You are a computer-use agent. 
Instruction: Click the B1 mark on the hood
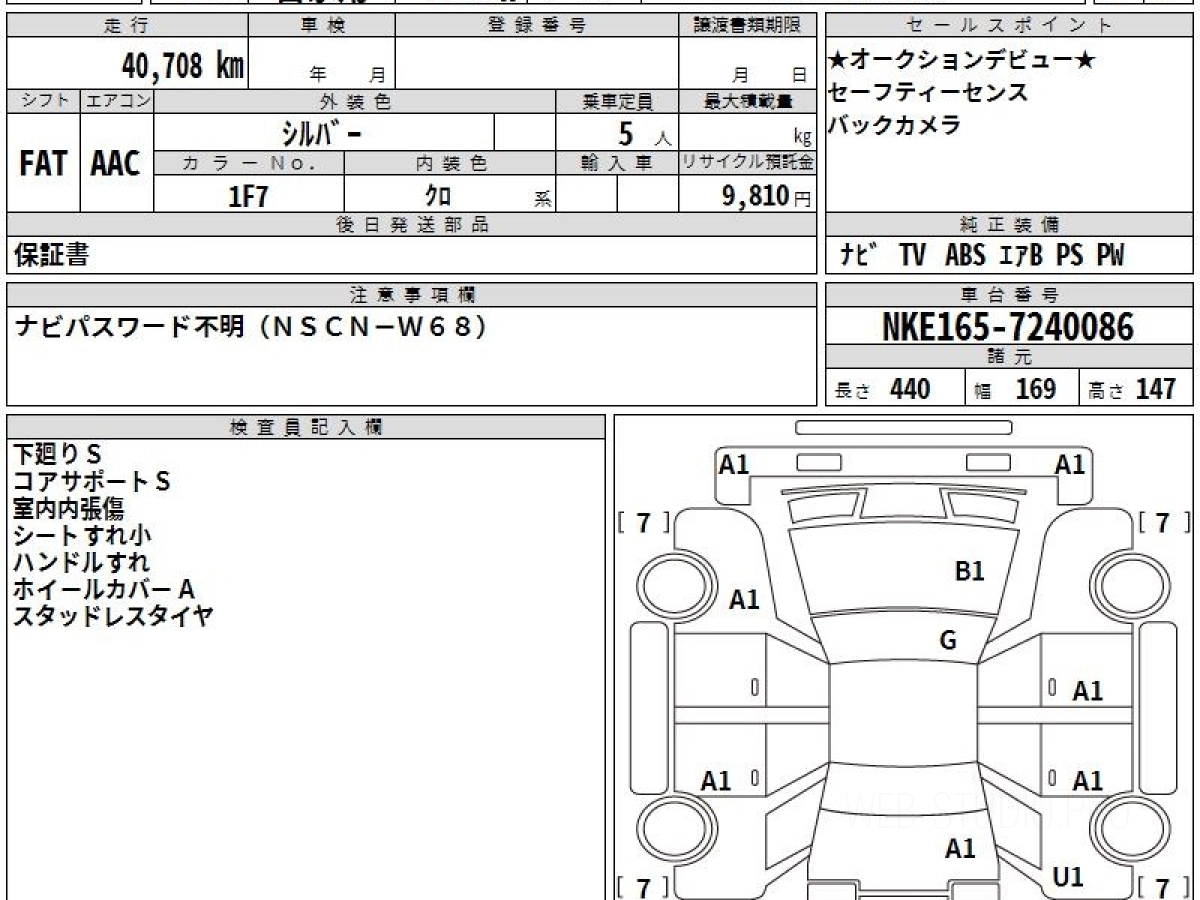tap(970, 572)
